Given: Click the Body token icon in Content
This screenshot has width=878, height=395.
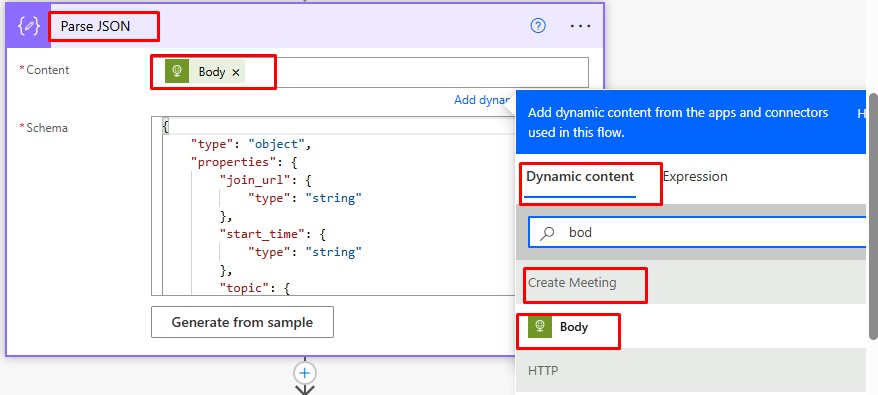Looking at the screenshot, I should pos(177,72).
